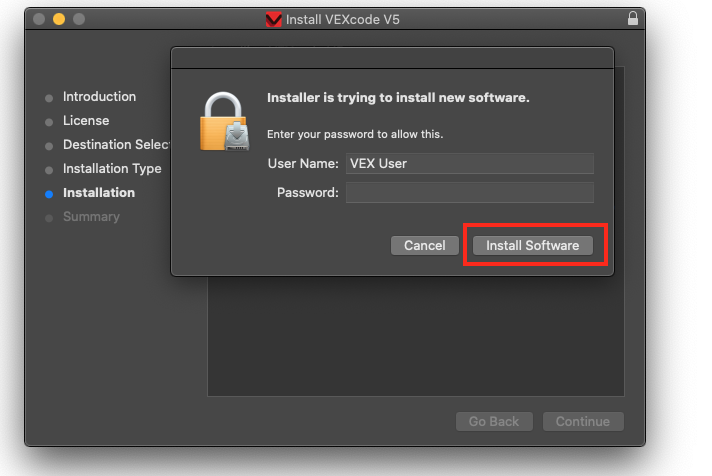
Task: Minimize the installer with the yellow button
Action: tap(59, 19)
